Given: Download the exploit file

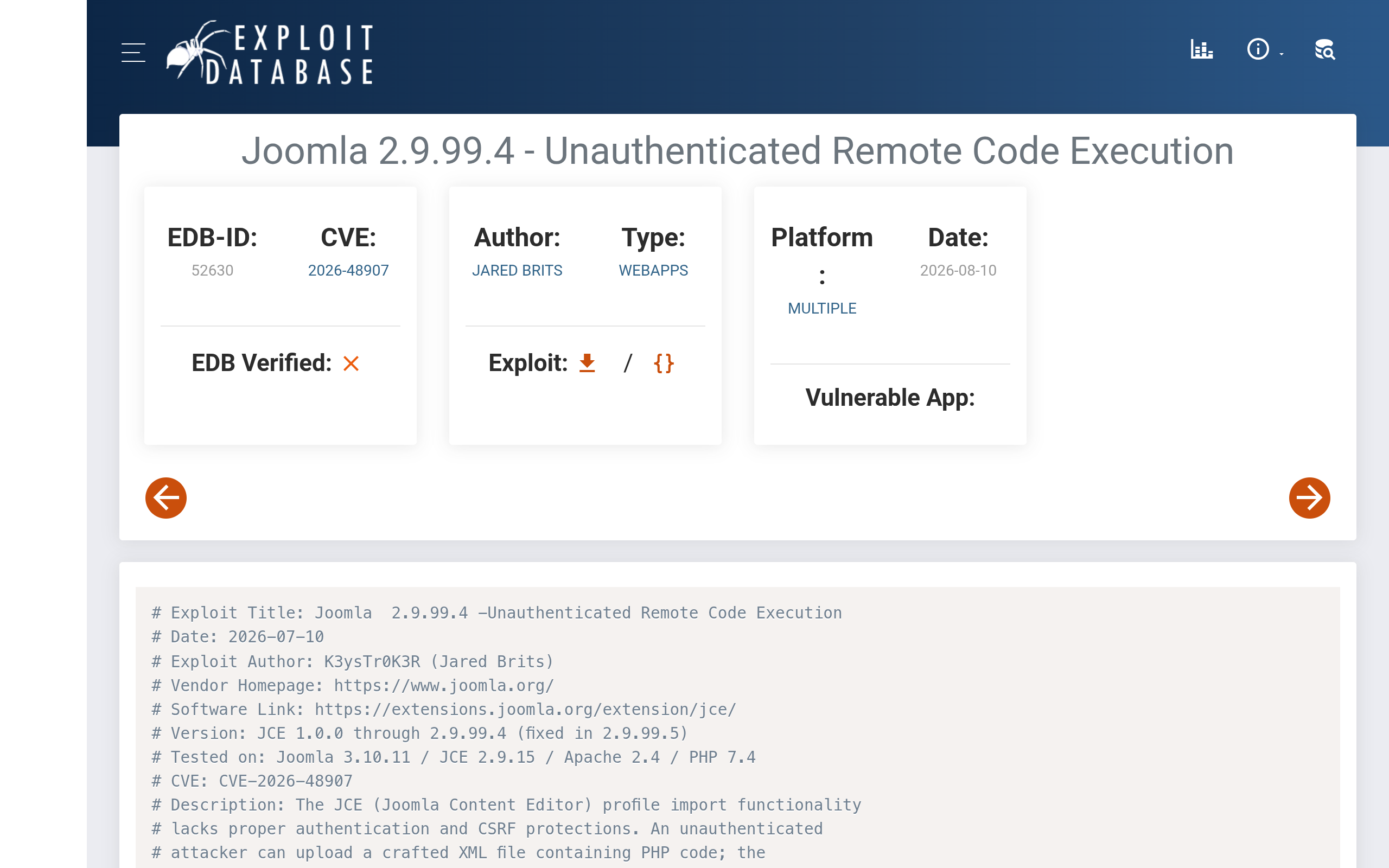Looking at the screenshot, I should [x=587, y=363].
